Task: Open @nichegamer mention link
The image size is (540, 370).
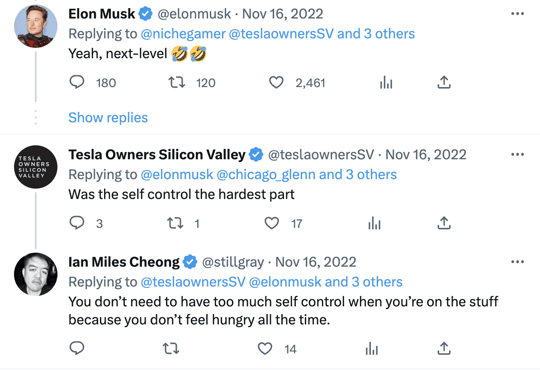Action: tap(183, 34)
